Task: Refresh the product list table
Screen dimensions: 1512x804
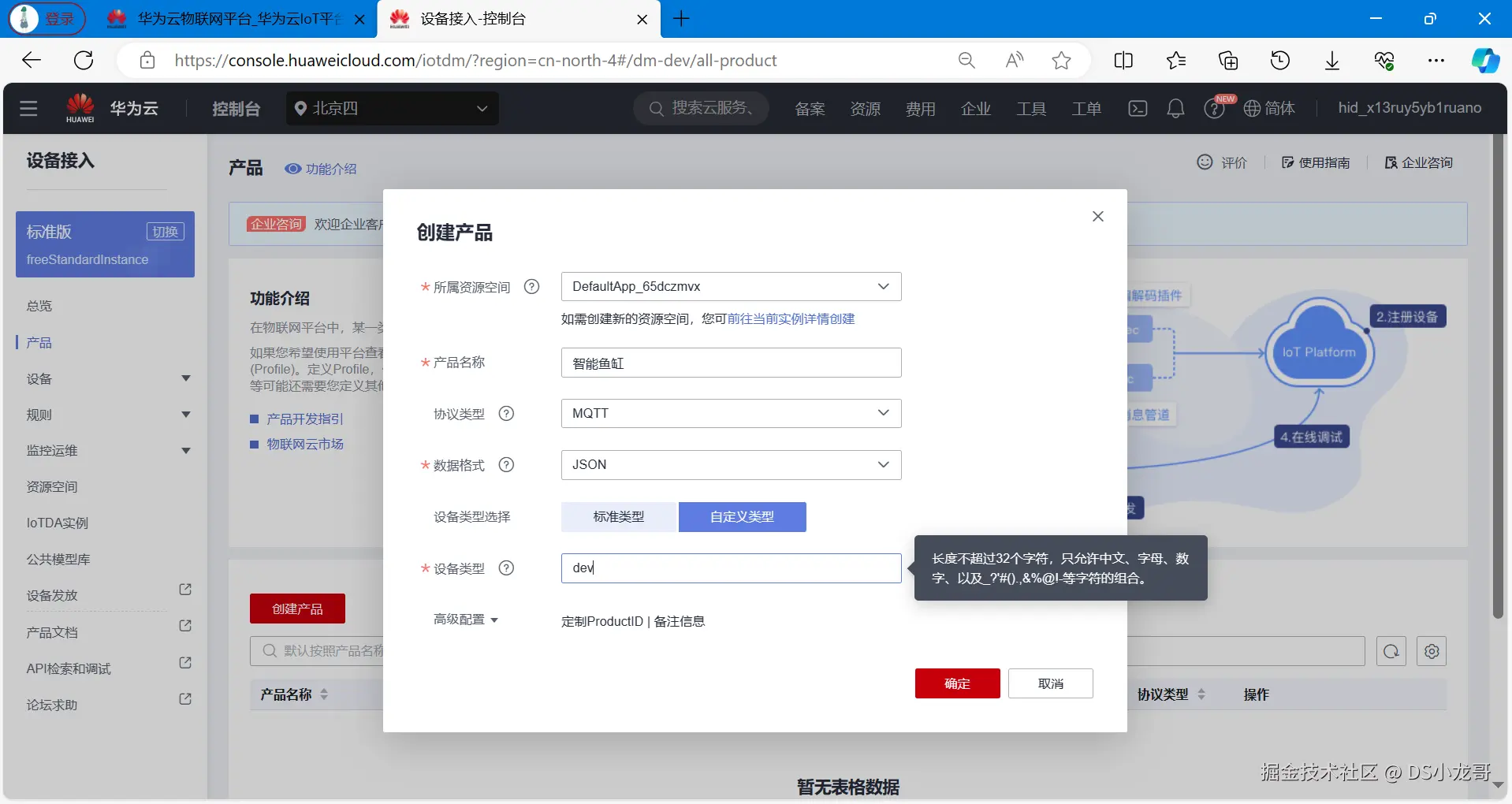Action: (1391, 651)
